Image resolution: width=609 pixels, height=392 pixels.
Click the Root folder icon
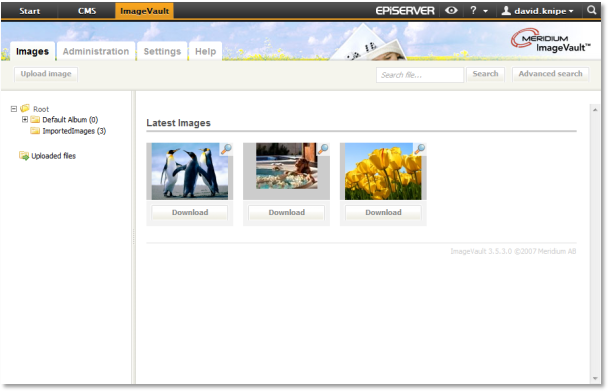click(25, 108)
